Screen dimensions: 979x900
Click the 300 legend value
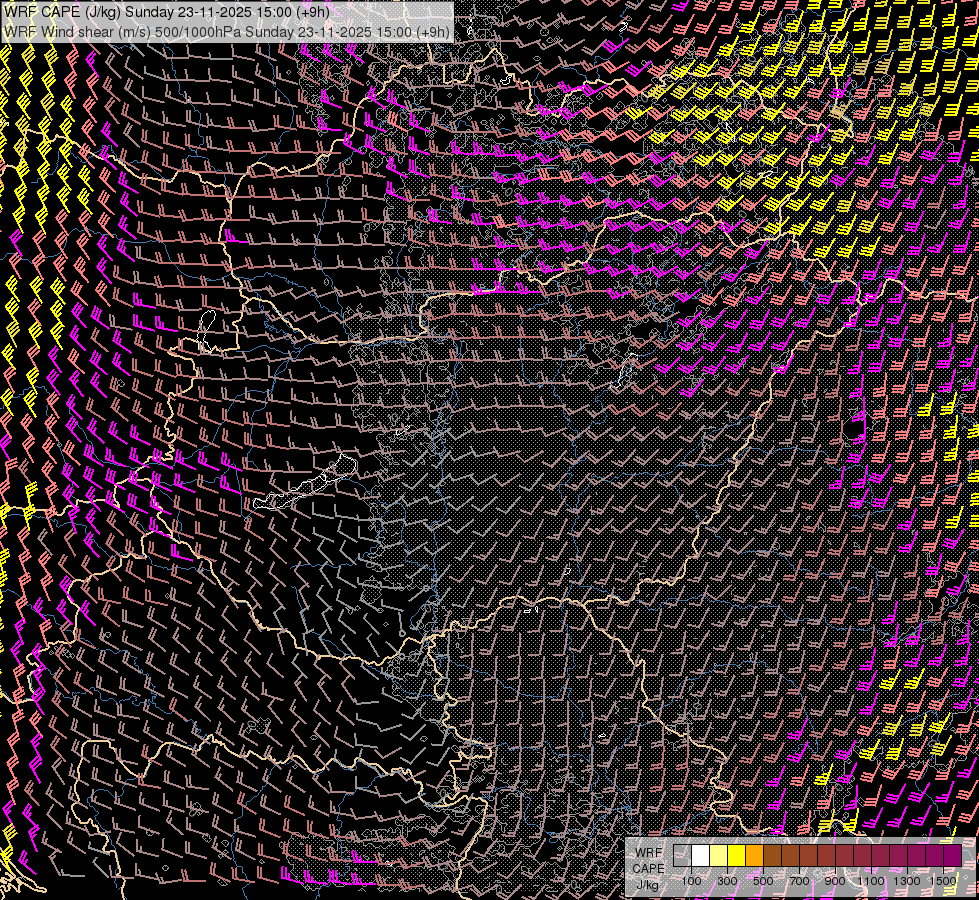tap(727, 881)
